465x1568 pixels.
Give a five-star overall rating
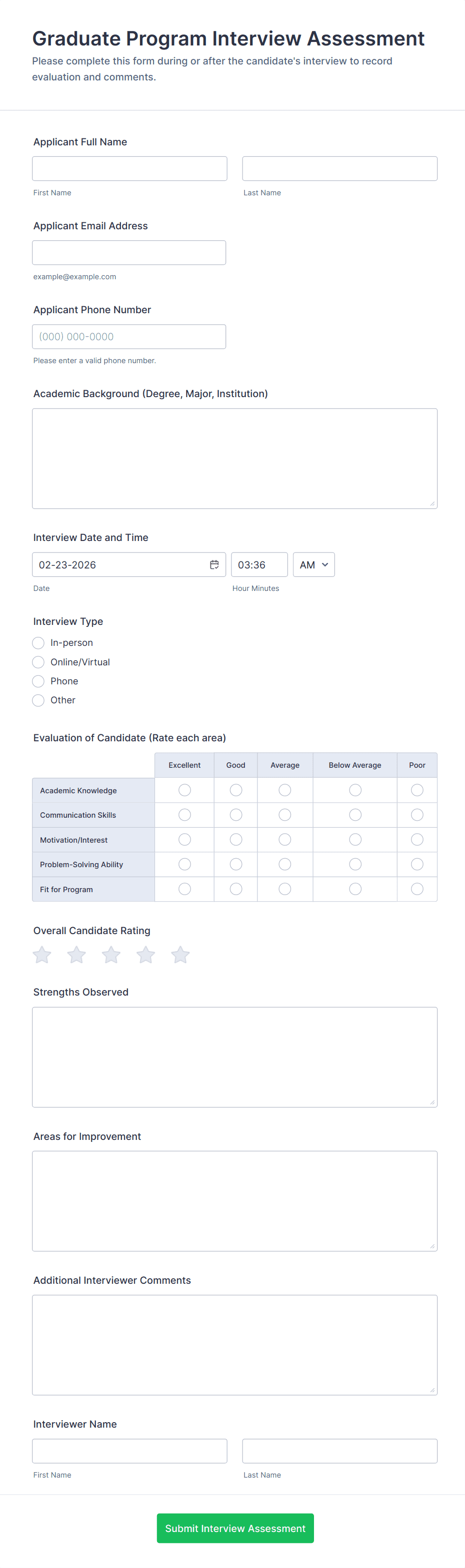180,955
